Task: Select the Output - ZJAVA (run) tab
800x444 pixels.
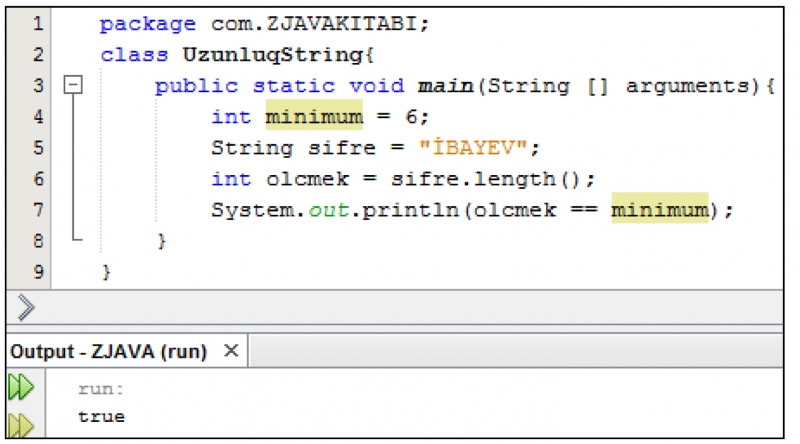Action: click(x=108, y=352)
